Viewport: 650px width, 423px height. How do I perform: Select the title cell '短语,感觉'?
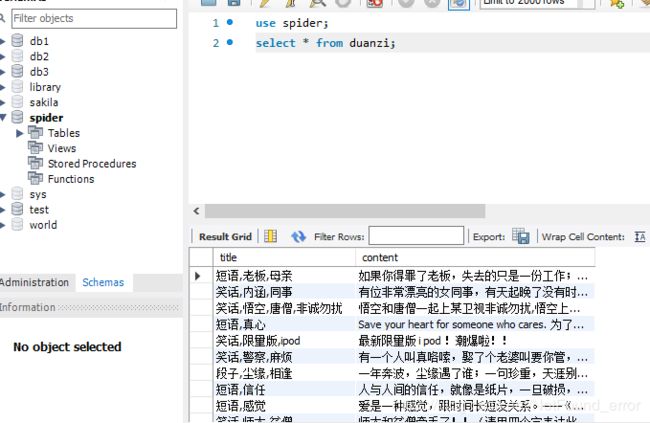(x=284, y=406)
